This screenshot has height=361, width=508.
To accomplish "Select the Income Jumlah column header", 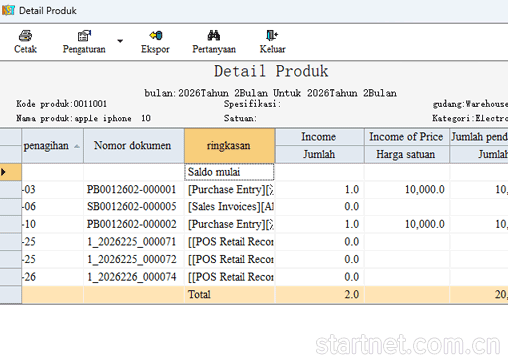I will pos(319,155).
